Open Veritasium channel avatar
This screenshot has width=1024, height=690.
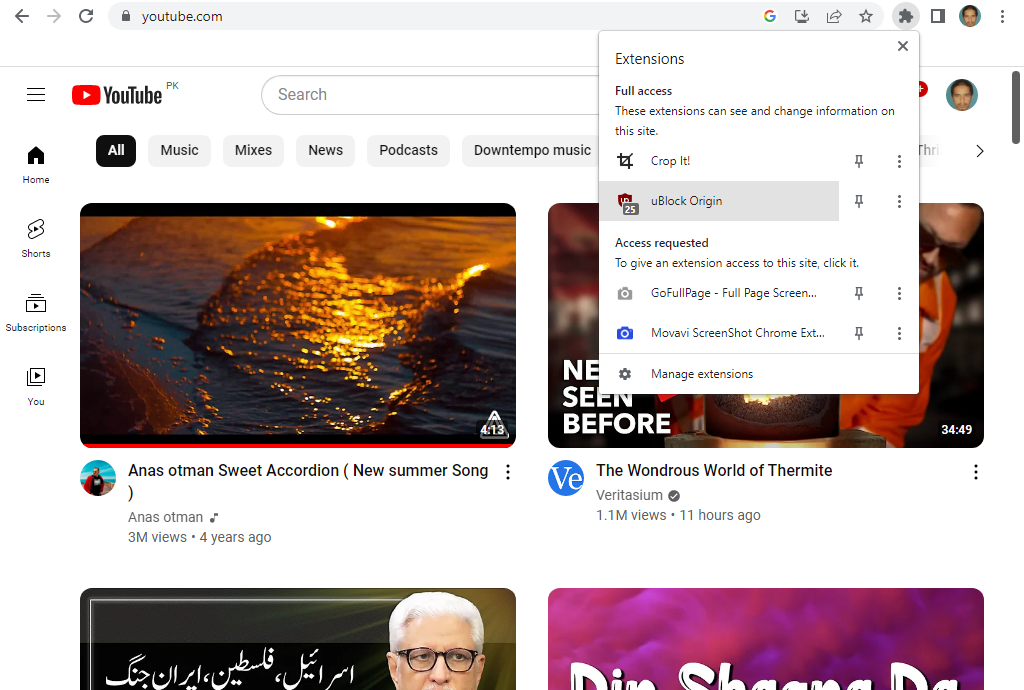[566, 478]
